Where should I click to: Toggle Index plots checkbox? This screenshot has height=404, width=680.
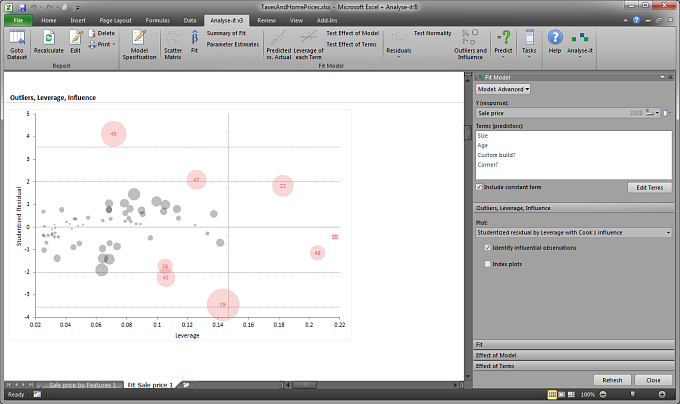click(487, 264)
